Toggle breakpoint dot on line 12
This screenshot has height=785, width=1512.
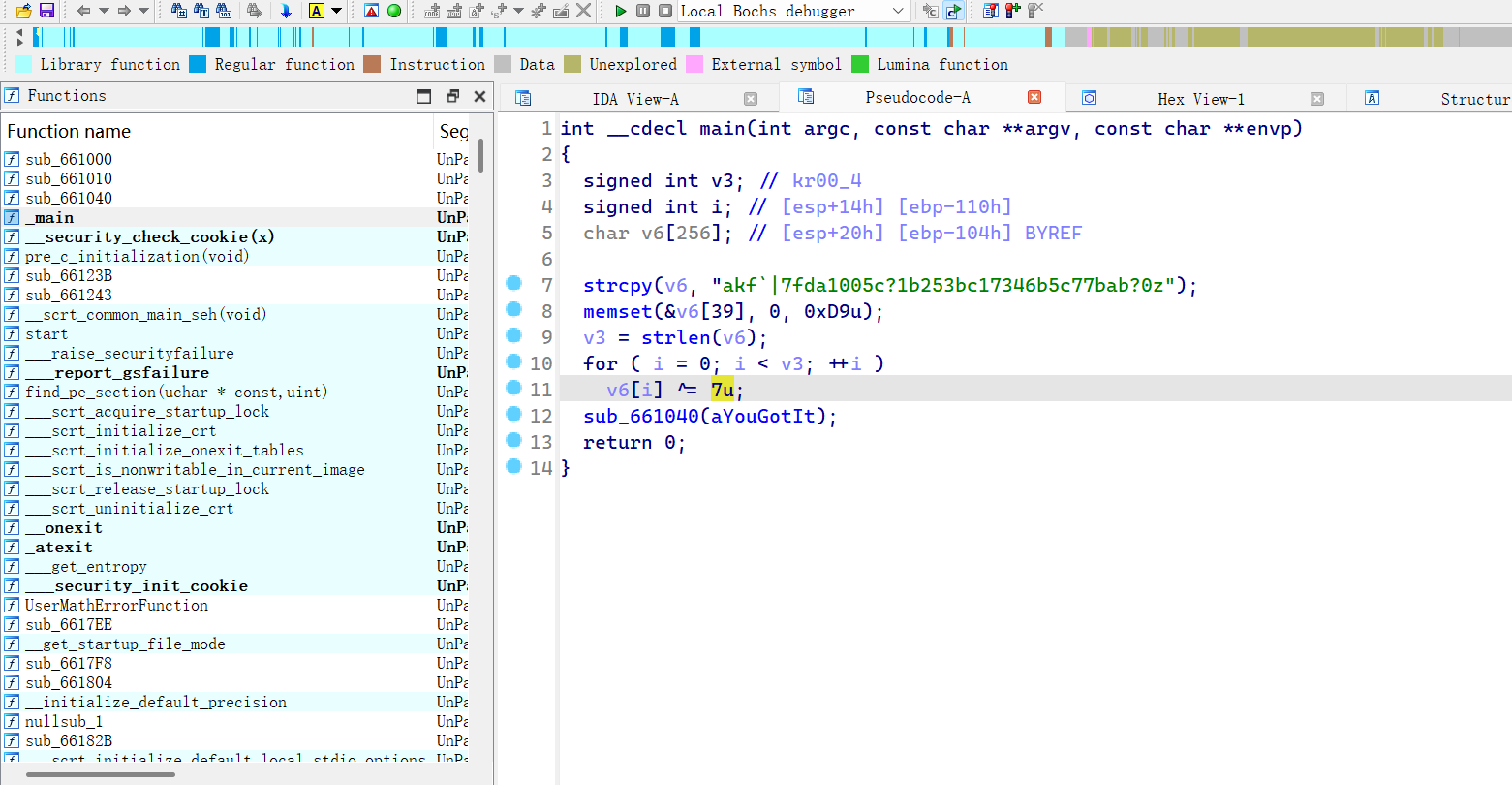tap(514, 414)
